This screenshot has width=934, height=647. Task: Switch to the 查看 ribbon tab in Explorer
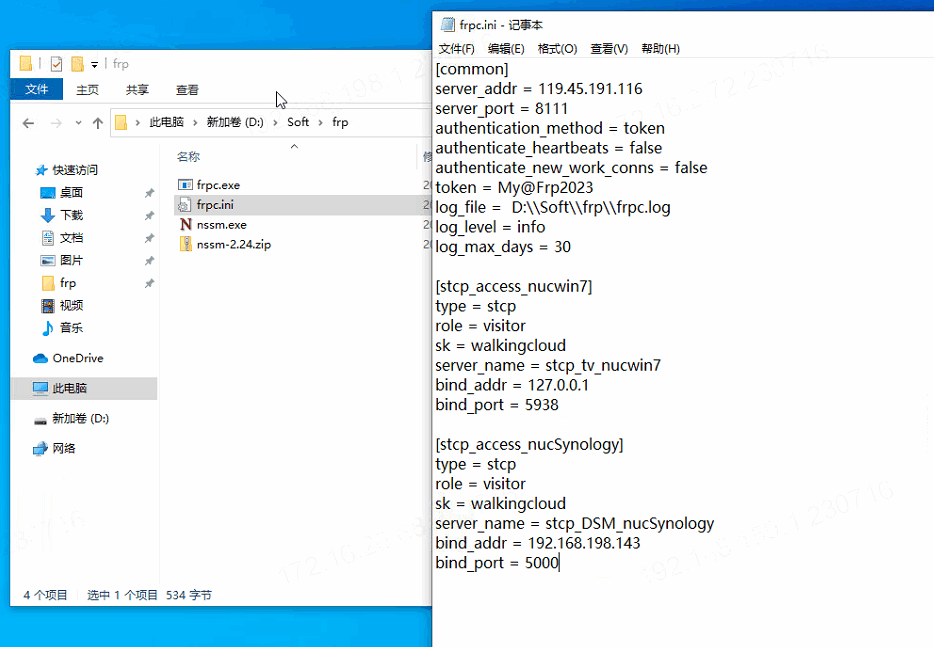pos(187,90)
